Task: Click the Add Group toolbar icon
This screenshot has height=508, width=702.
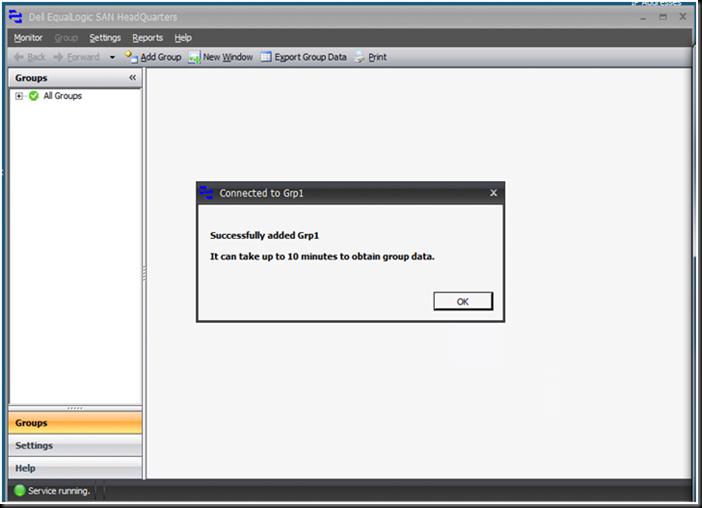Action: coord(131,57)
